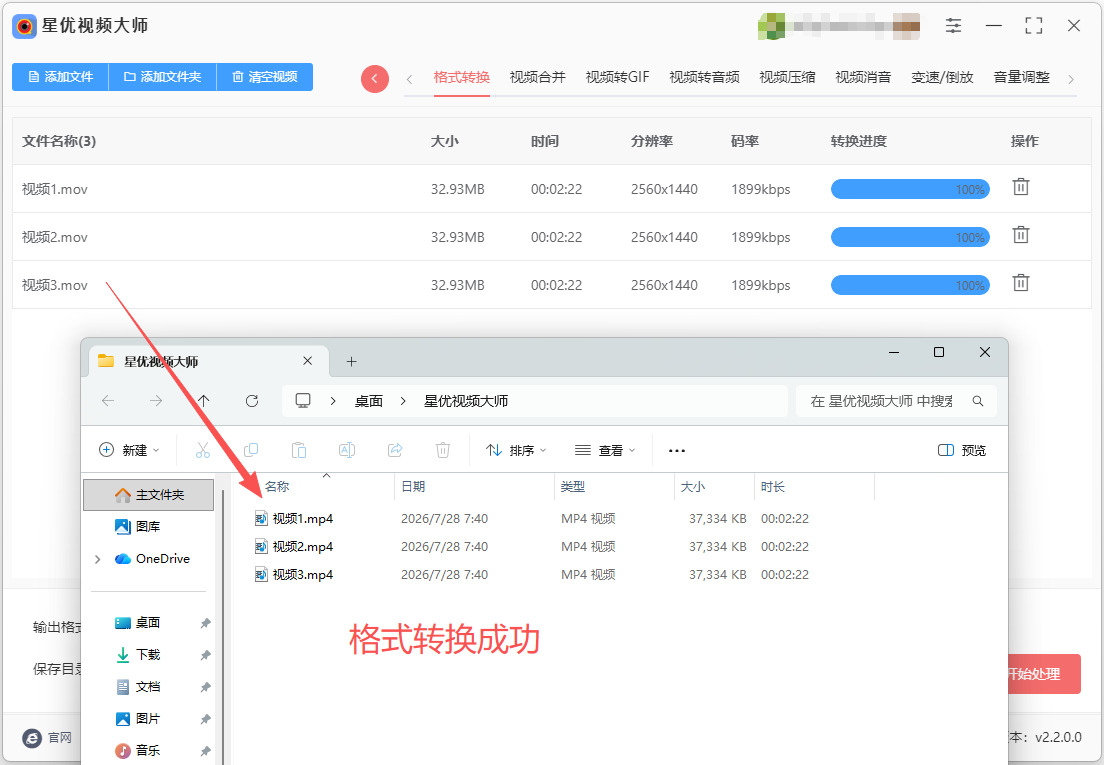Select the 视频消音 tab
The image size is (1104, 765).
click(863, 77)
